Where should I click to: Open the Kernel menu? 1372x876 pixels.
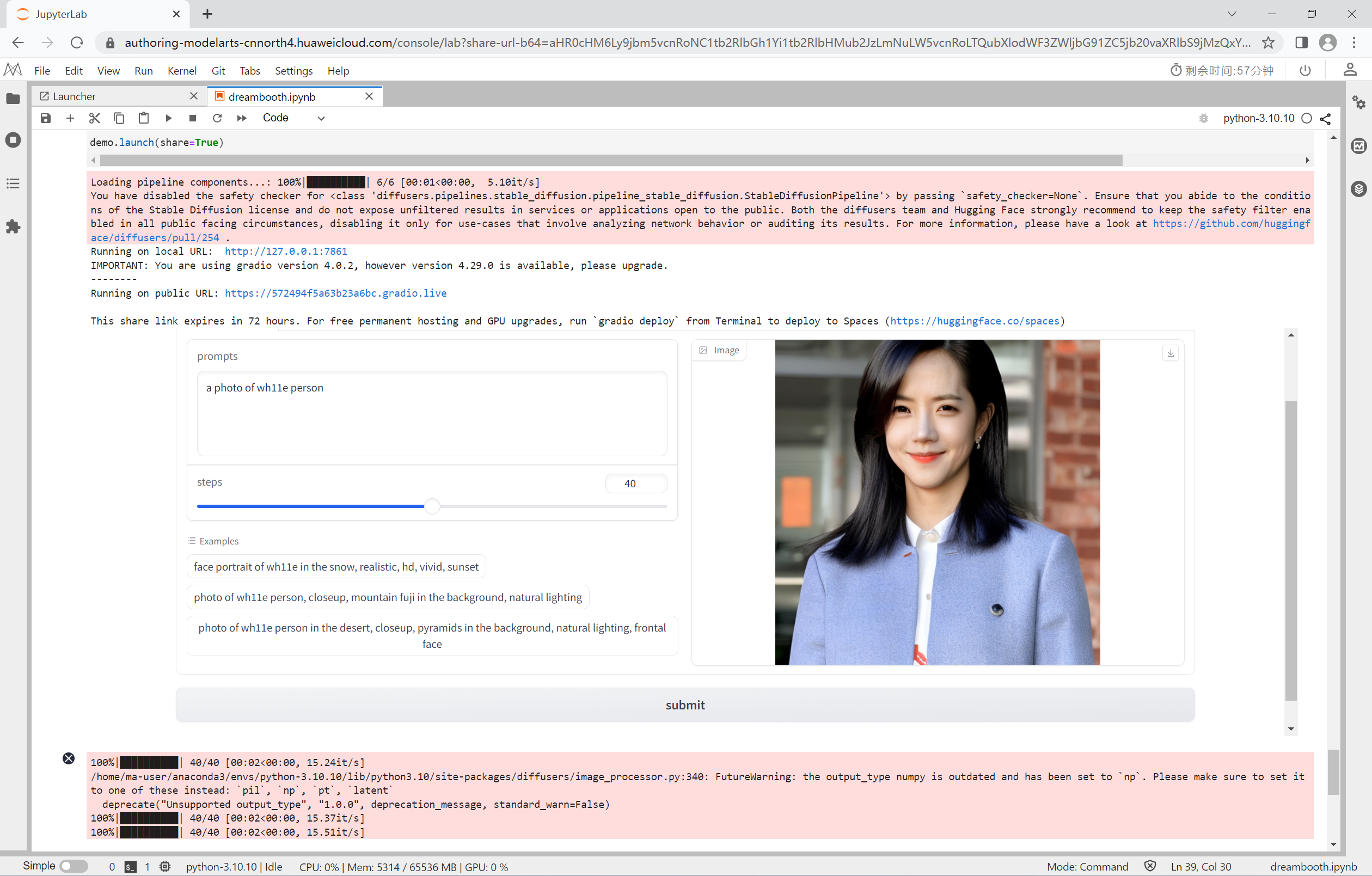(182, 70)
